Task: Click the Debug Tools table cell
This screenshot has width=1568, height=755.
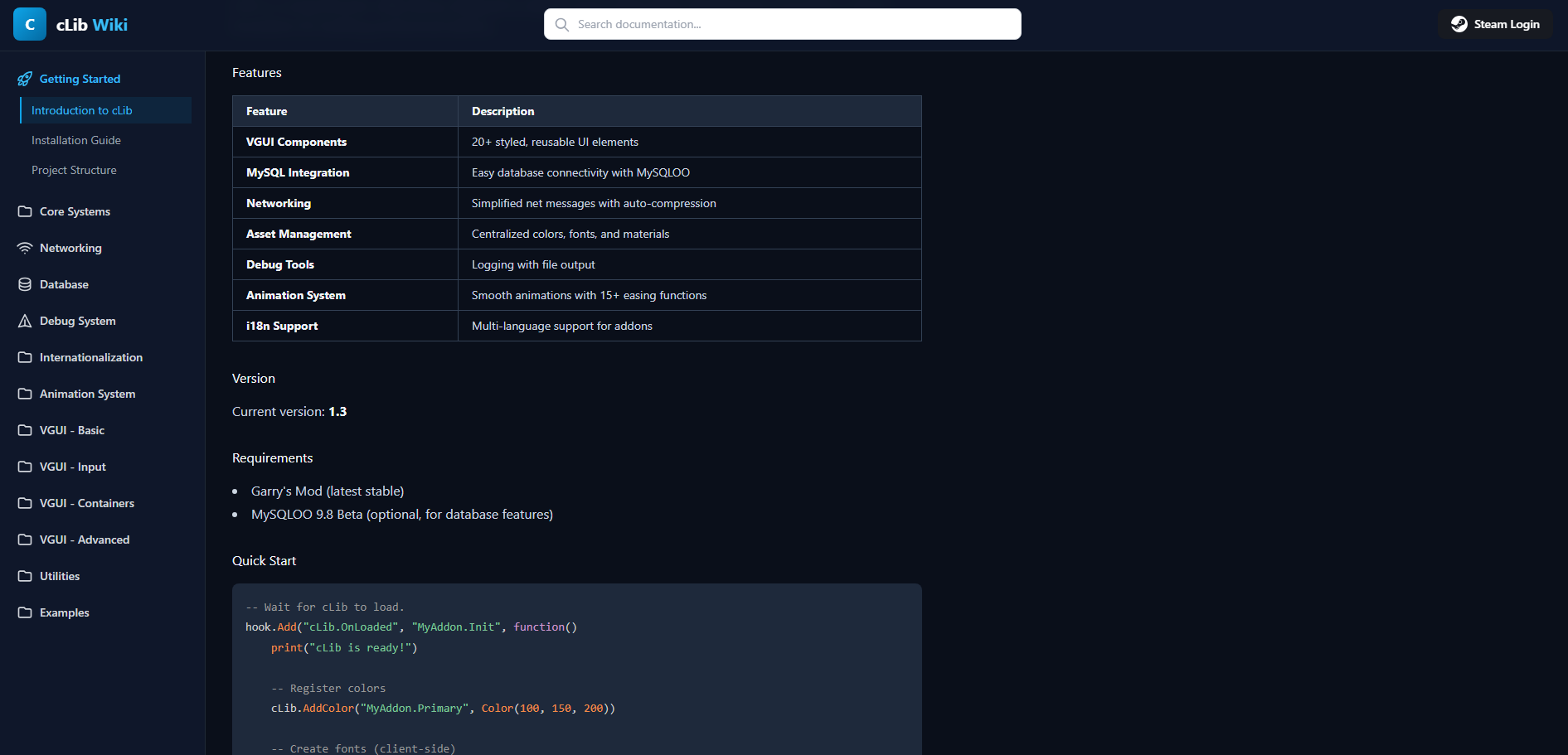Action: [346, 264]
